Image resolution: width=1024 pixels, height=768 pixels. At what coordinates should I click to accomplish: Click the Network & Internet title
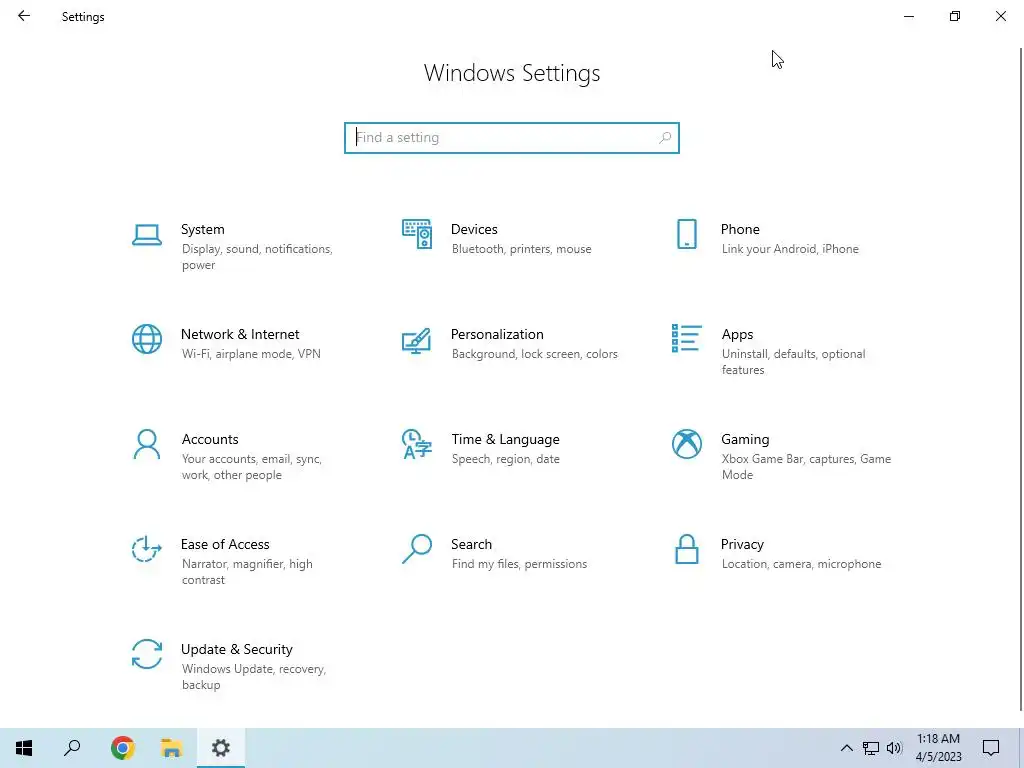click(x=240, y=334)
